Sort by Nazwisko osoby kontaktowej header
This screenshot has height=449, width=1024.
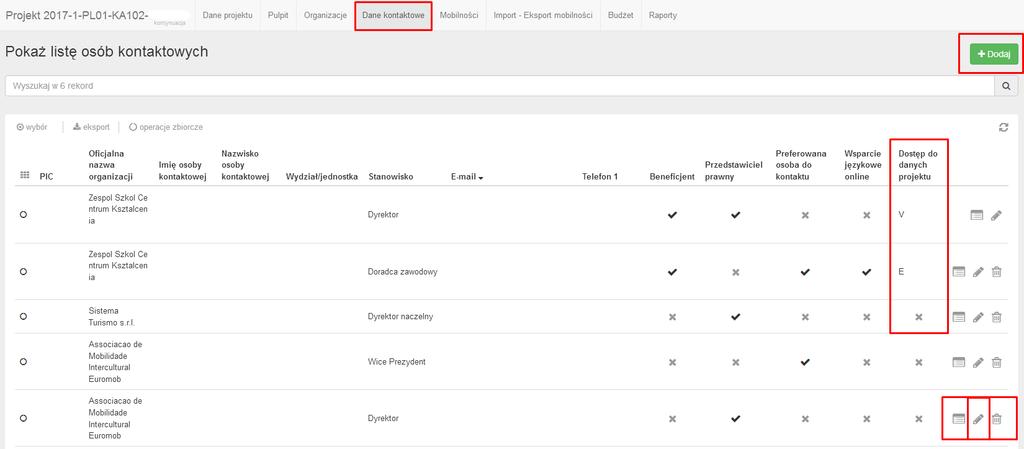point(246,165)
